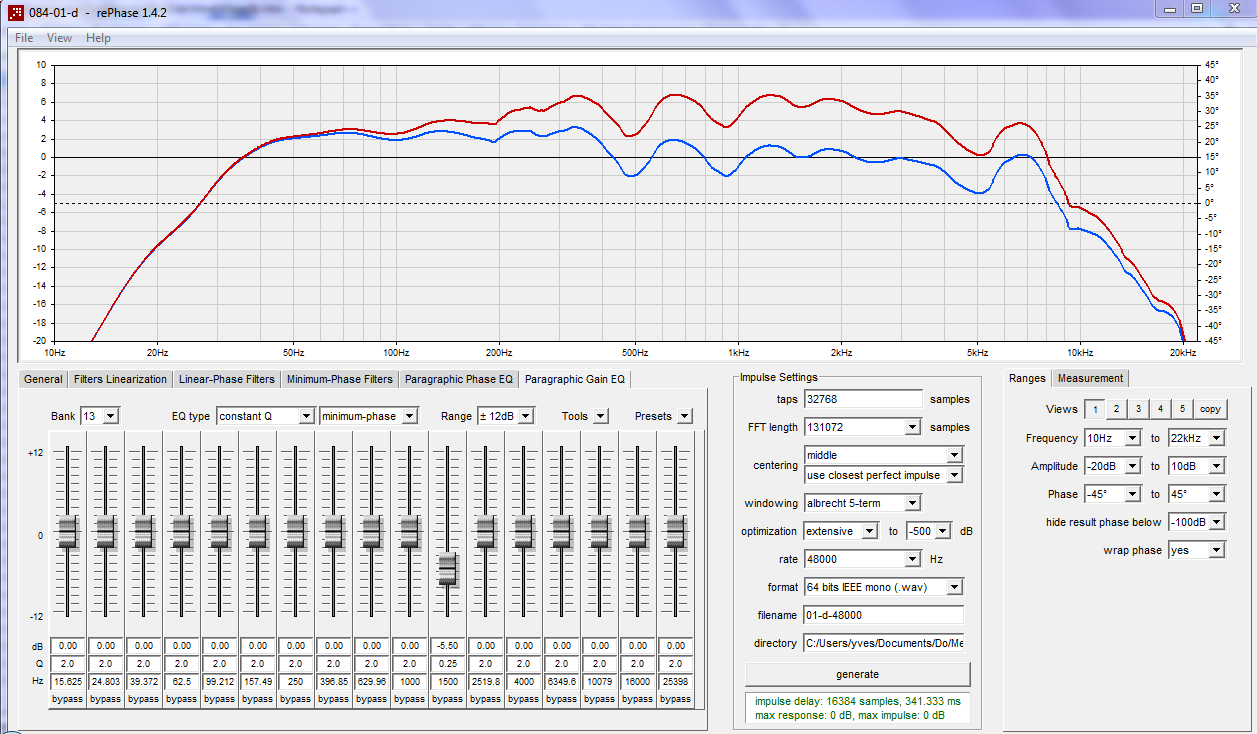Click the taps samples input field

(863, 399)
